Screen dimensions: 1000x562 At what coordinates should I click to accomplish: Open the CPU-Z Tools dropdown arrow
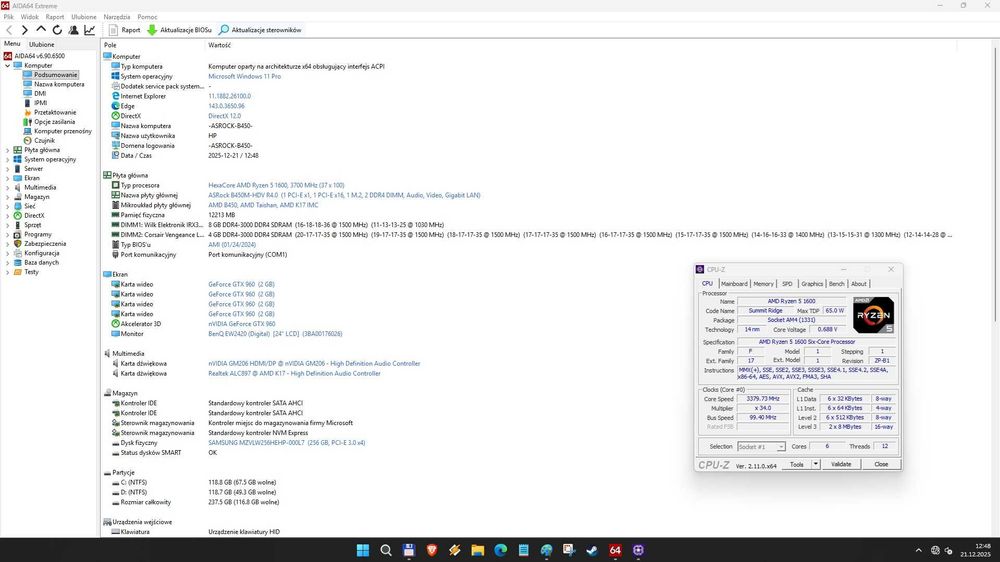[x=816, y=464]
